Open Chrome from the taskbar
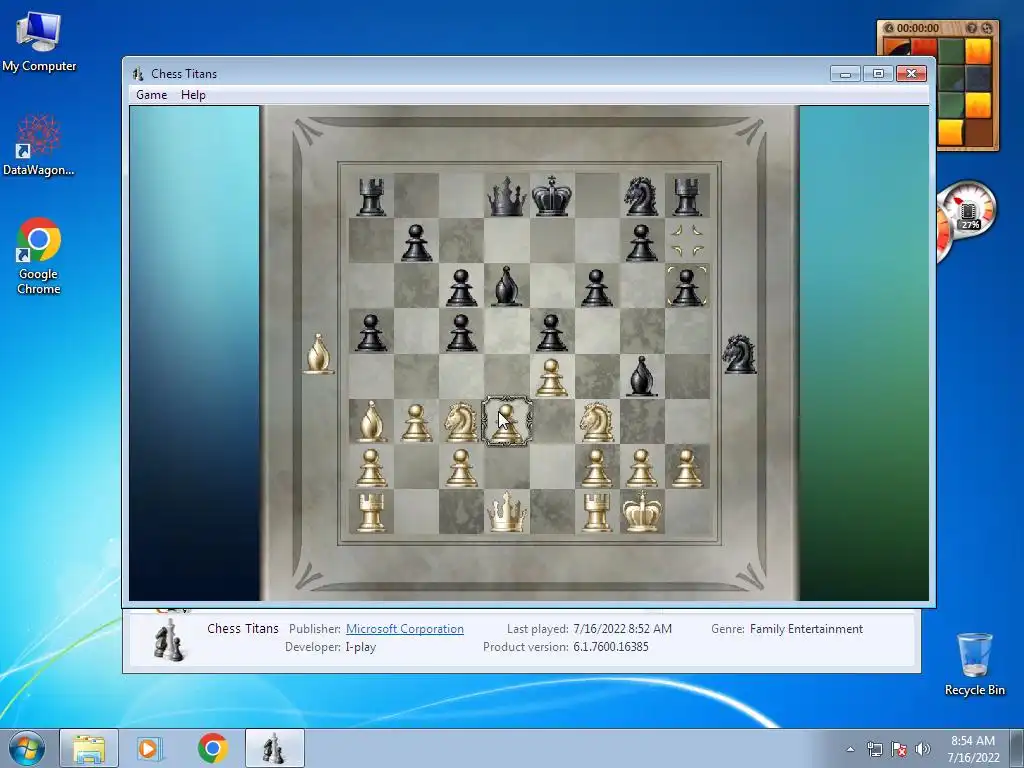Image resolution: width=1024 pixels, height=768 pixels. click(x=213, y=748)
